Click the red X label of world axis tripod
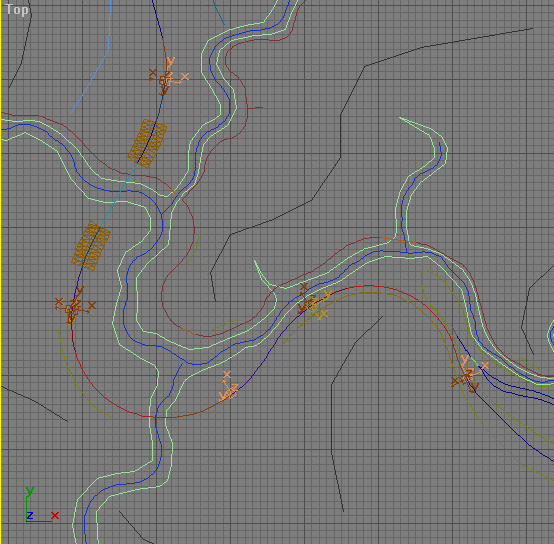This screenshot has height=544, width=554. pos(55,516)
